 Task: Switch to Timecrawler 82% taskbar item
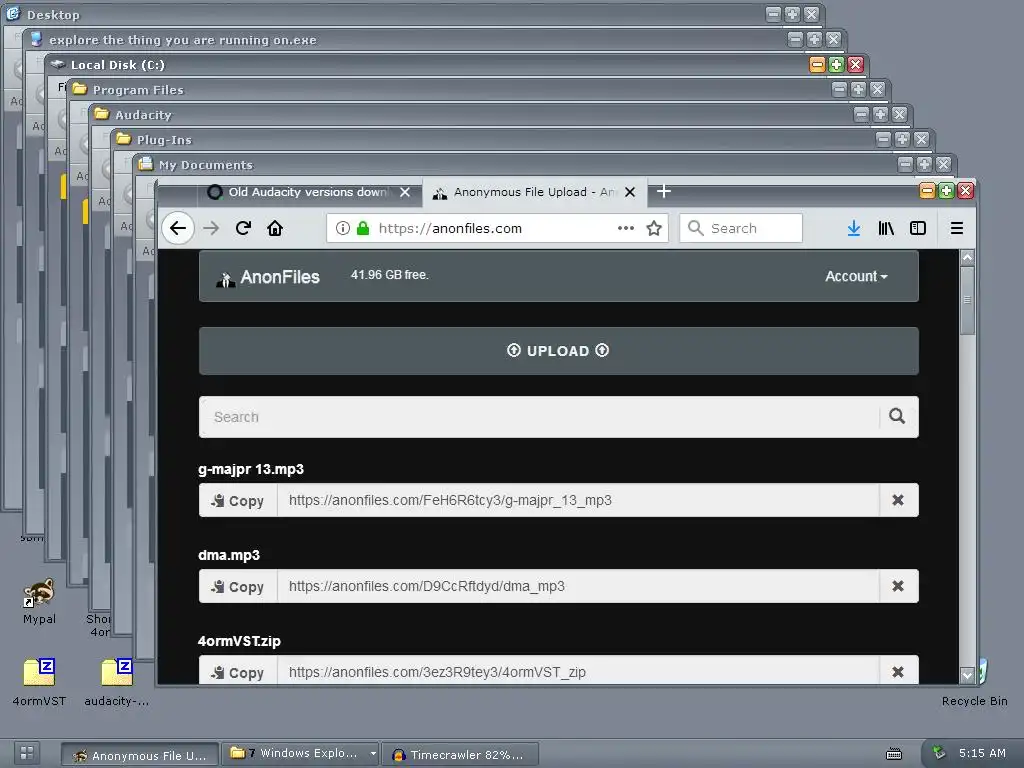click(x=460, y=754)
